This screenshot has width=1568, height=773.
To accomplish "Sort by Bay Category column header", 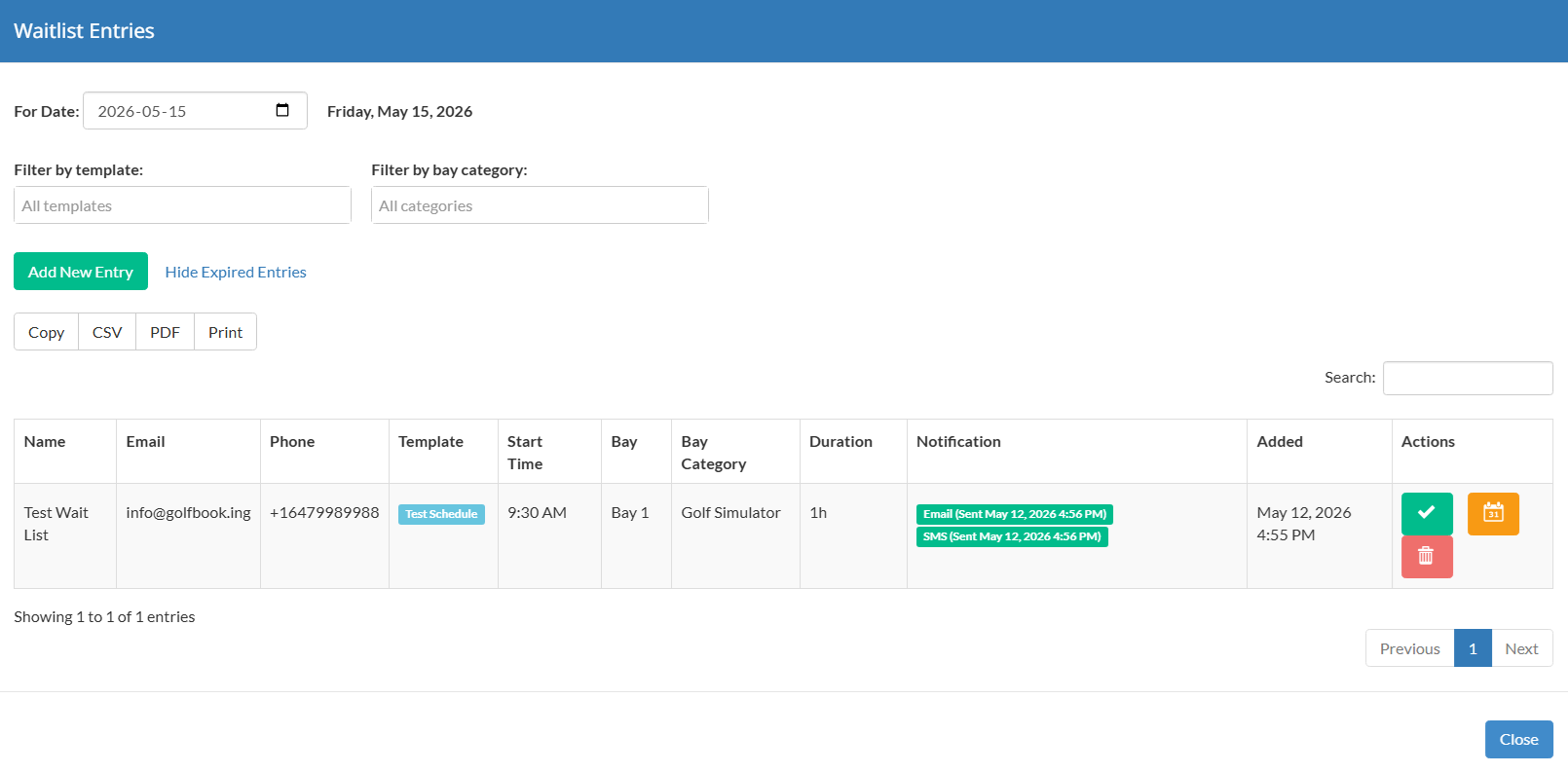I will click(x=735, y=452).
